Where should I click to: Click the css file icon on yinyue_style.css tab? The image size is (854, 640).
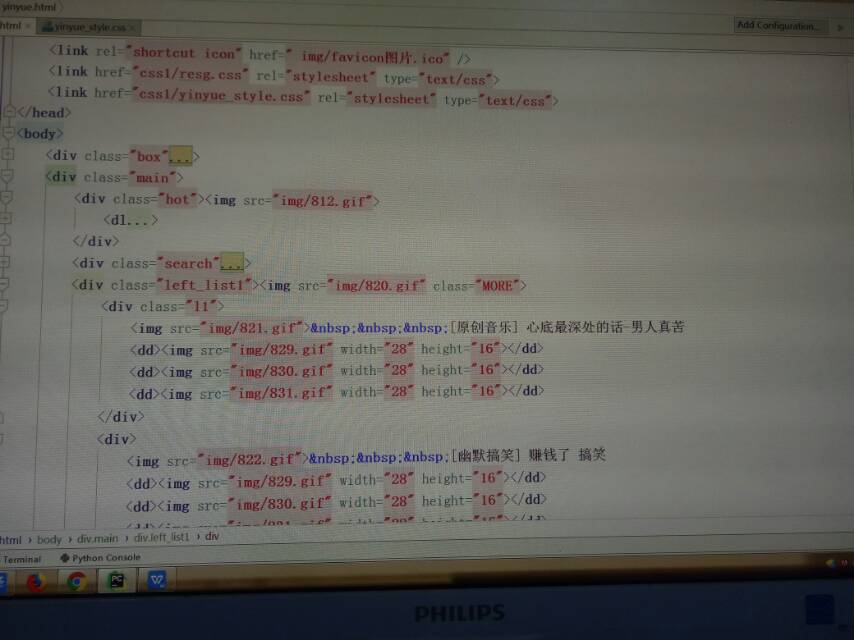tap(47, 26)
